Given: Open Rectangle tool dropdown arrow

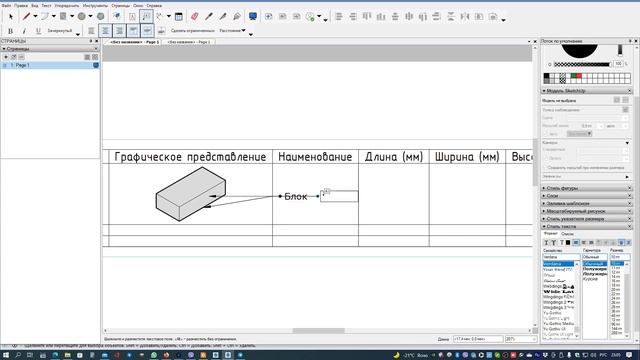Looking at the screenshot, I should [72, 16].
